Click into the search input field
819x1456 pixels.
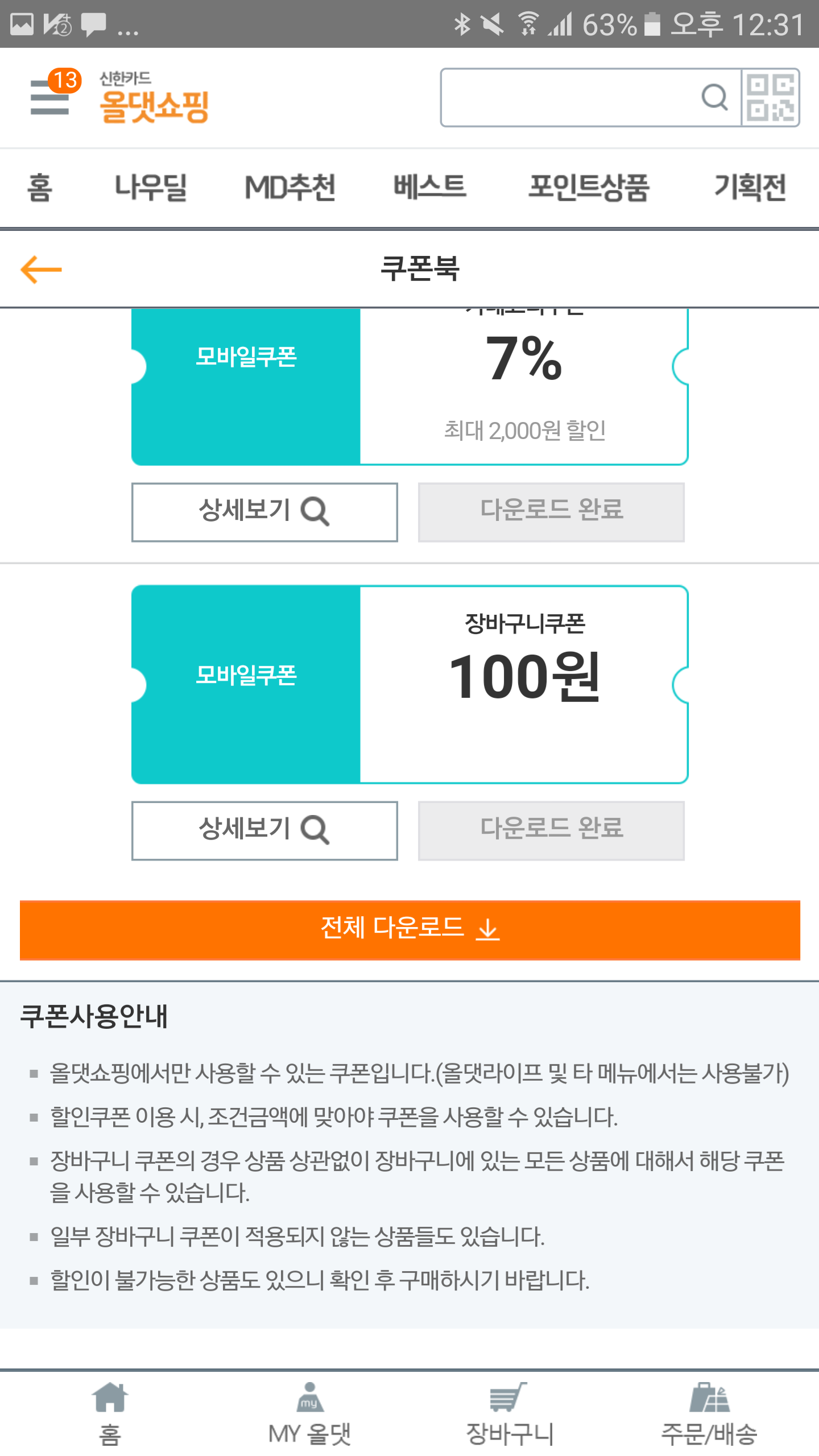coord(569,97)
